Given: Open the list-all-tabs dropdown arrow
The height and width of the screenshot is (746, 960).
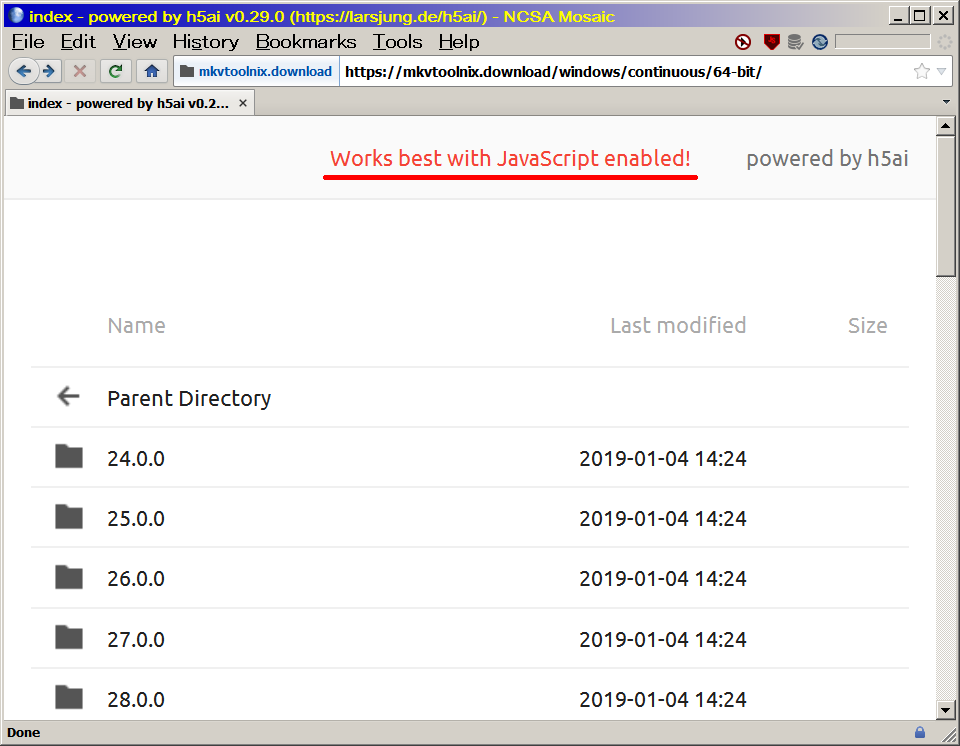Looking at the screenshot, I should point(946,102).
